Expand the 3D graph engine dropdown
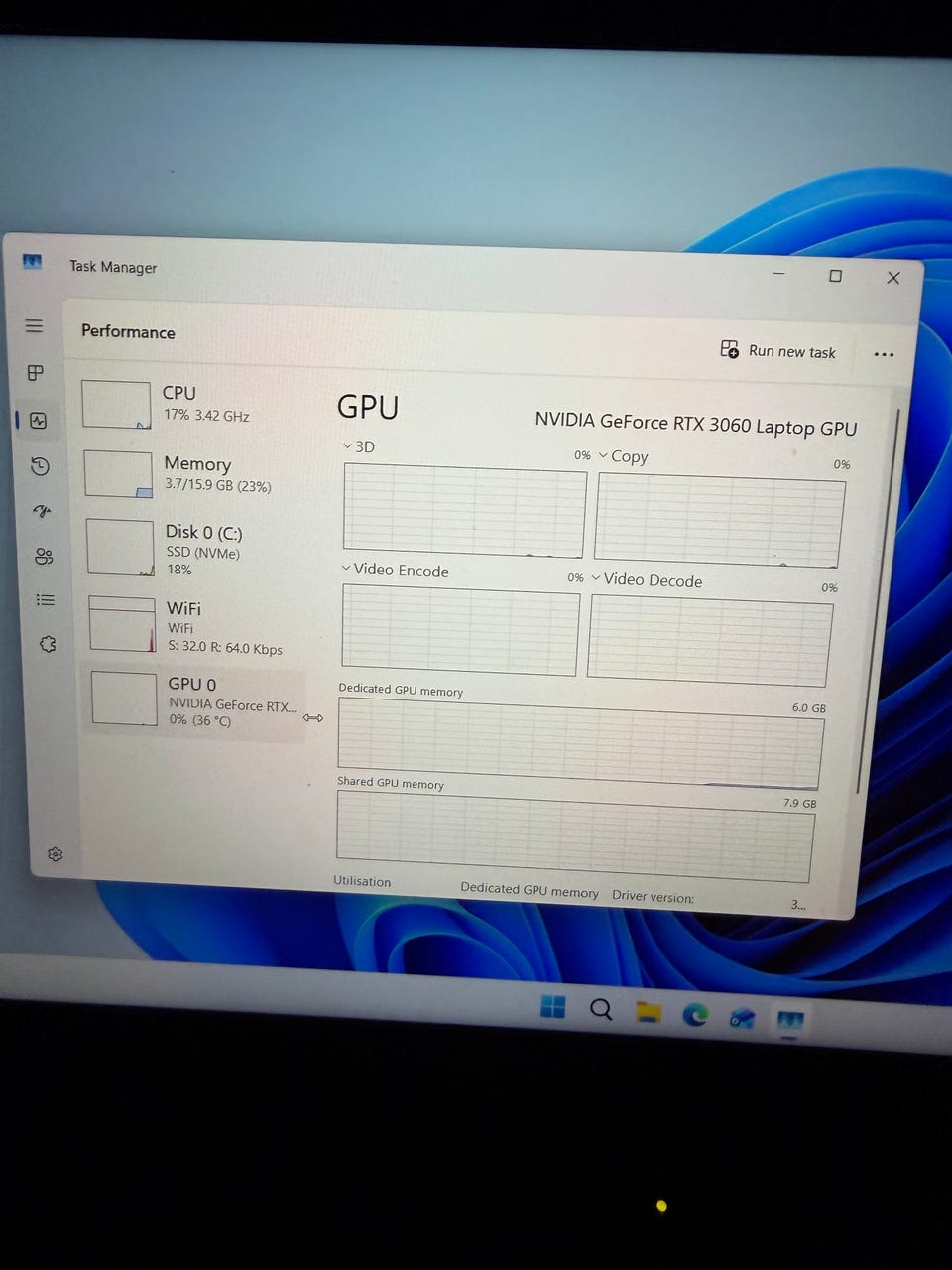The width and height of the screenshot is (952, 1270). 348,446
